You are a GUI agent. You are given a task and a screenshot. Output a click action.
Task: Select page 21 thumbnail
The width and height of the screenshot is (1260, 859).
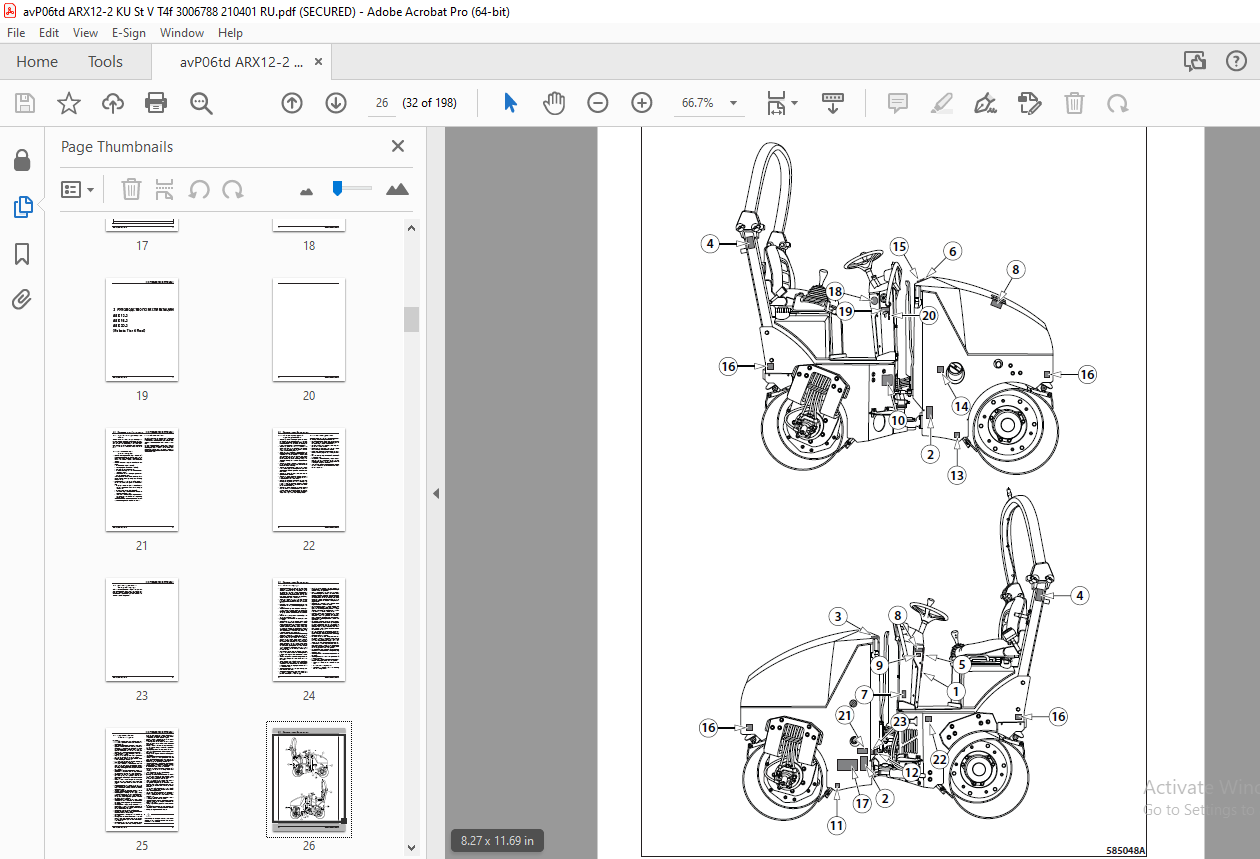pyautogui.click(x=142, y=480)
